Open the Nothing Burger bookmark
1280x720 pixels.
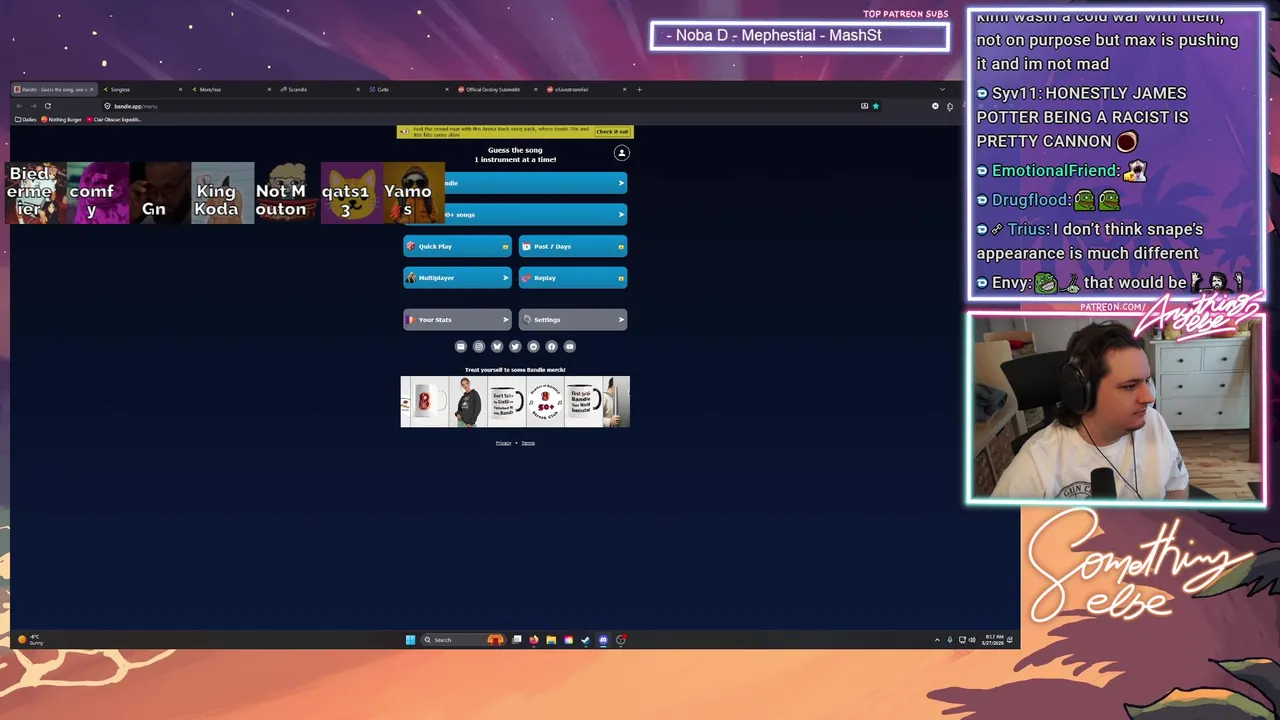(x=62, y=120)
